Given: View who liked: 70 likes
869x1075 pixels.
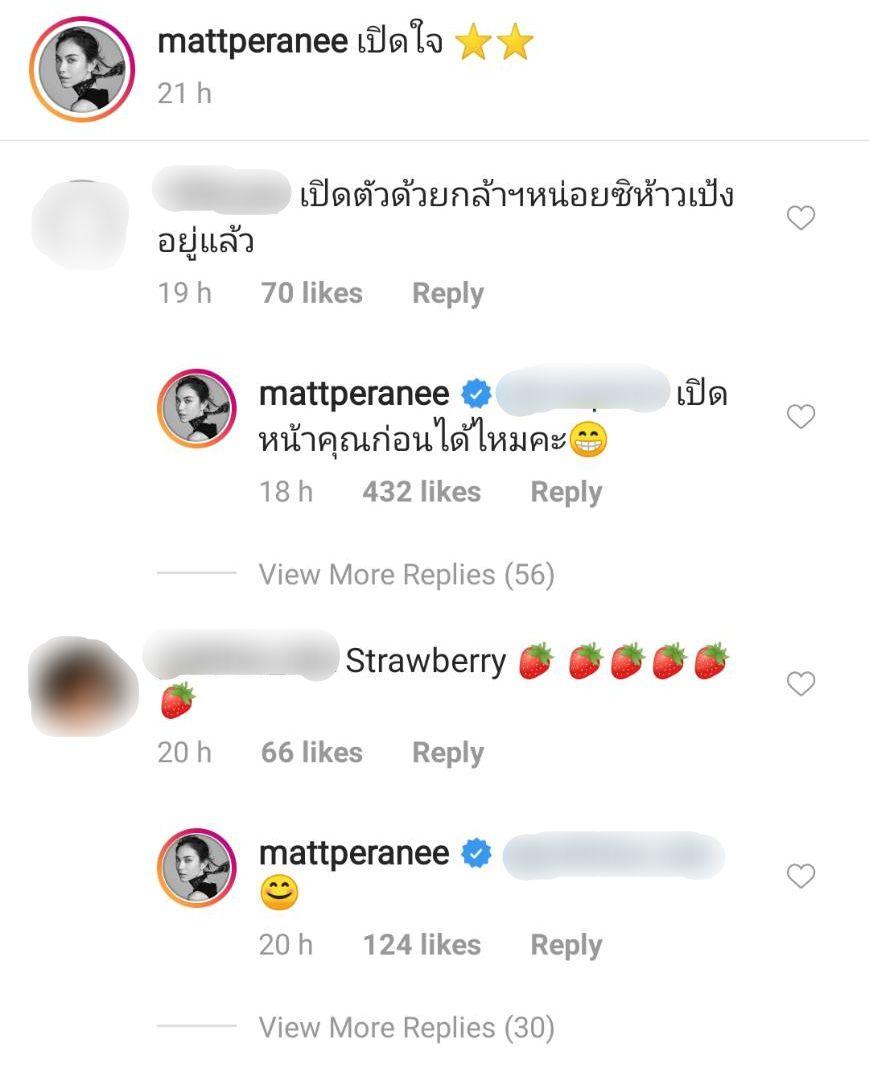Looking at the screenshot, I should click(x=312, y=293).
